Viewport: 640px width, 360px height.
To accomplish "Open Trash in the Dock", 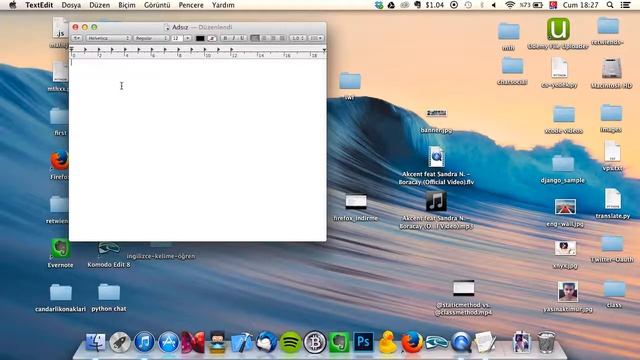I will [546, 342].
